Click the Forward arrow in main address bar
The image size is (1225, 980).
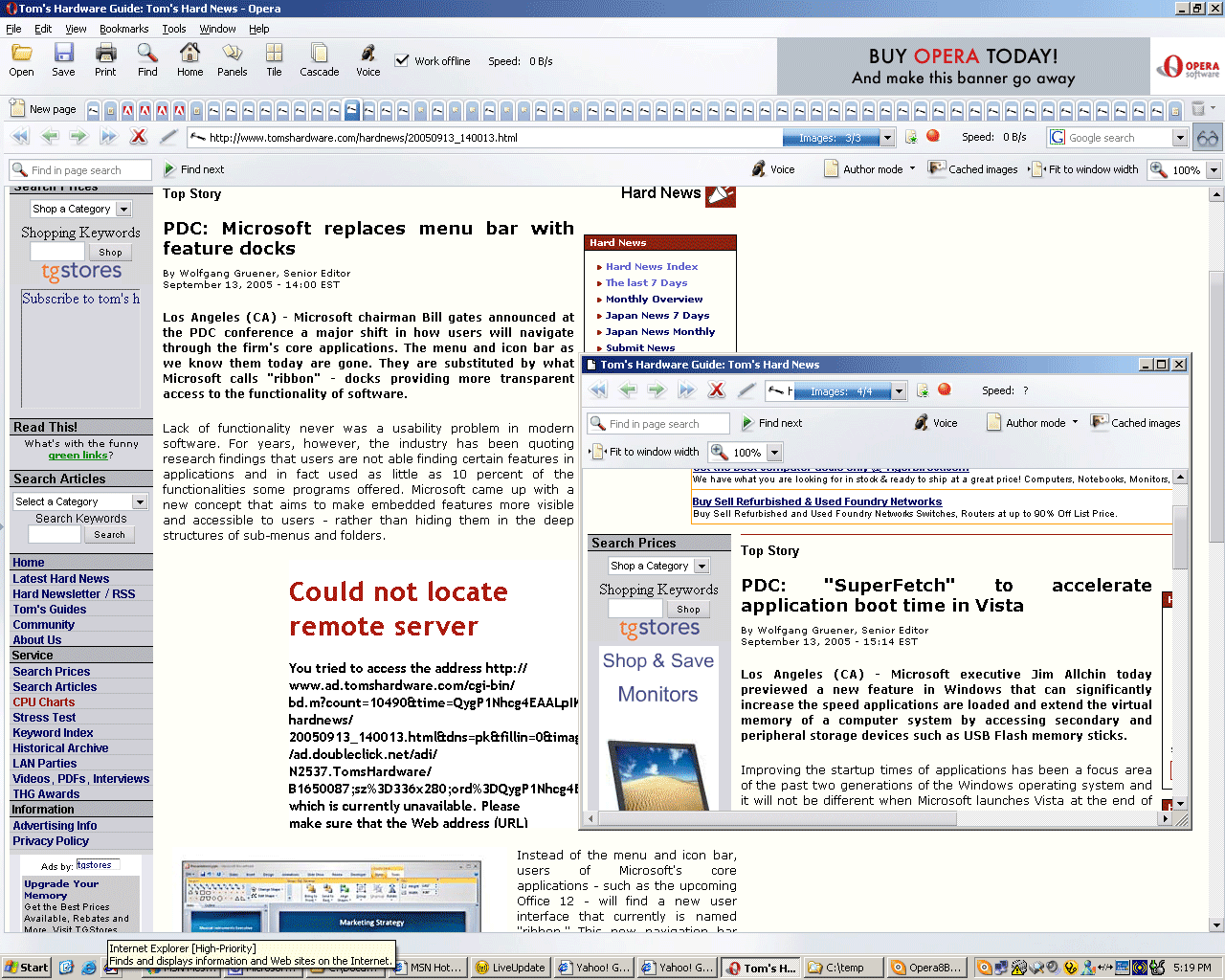(78, 137)
